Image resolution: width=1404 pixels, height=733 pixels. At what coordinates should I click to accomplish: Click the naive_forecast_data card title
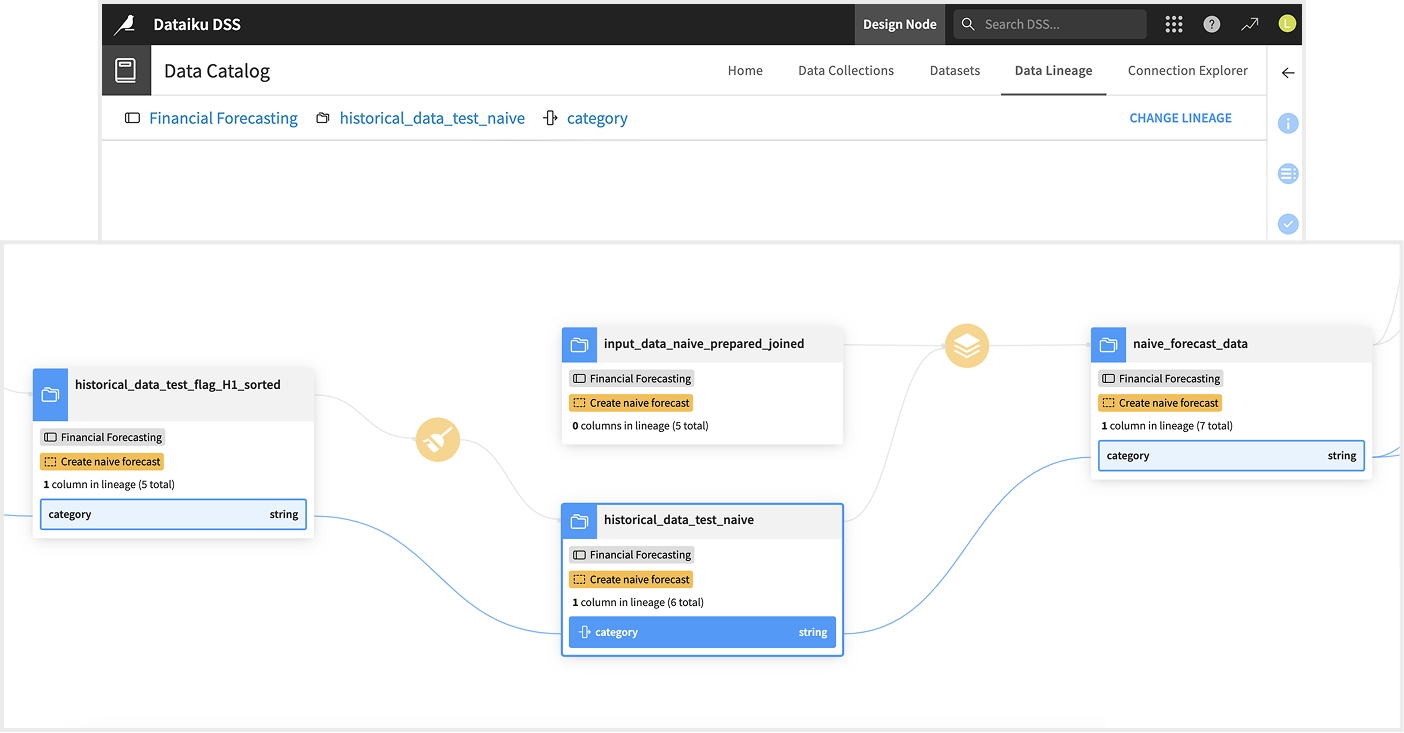click(1190, 344)
